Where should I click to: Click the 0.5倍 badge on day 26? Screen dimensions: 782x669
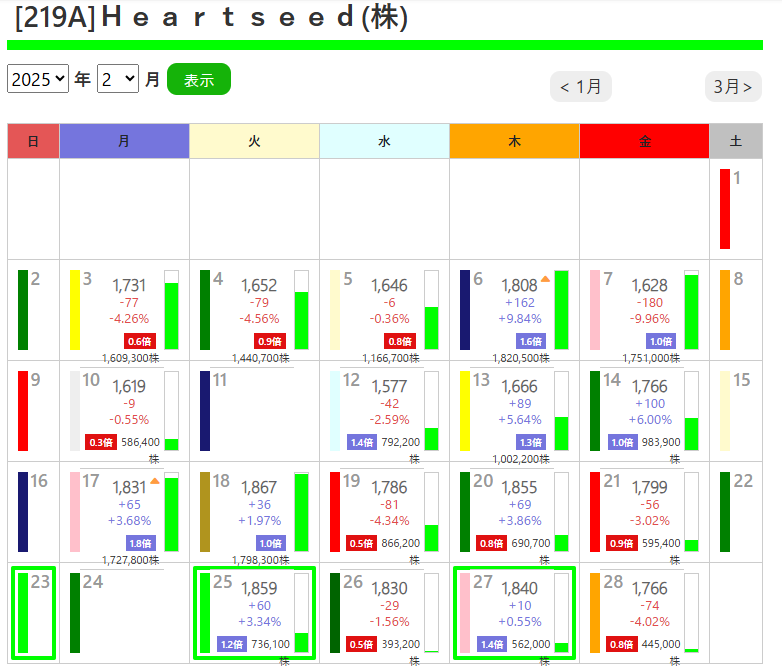pos(362,644)
